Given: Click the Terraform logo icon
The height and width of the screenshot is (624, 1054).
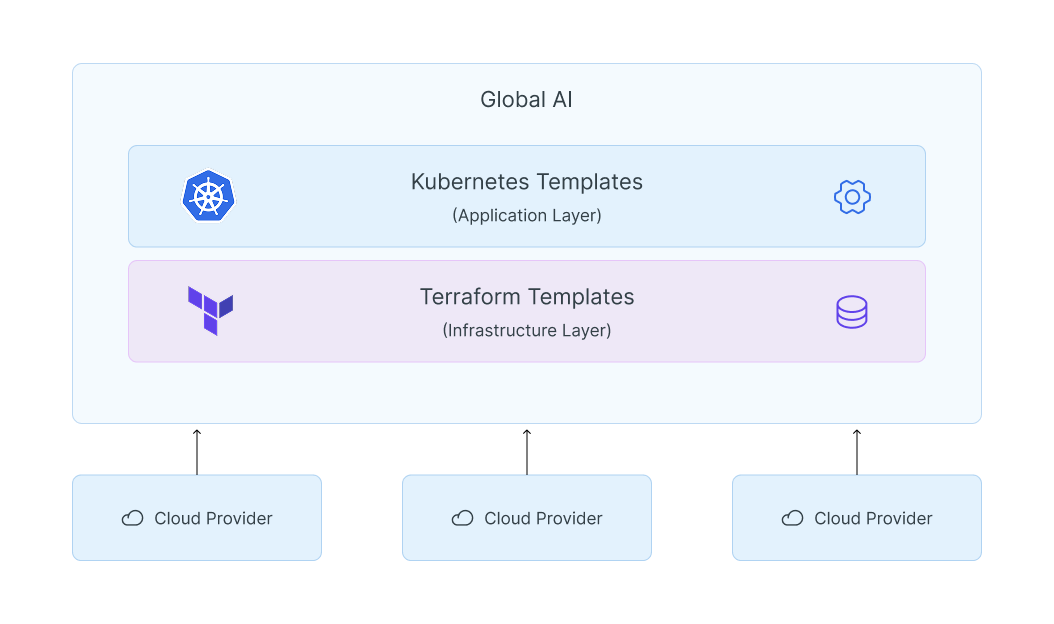Looking at the screenshot, I should tap(208, 311).
